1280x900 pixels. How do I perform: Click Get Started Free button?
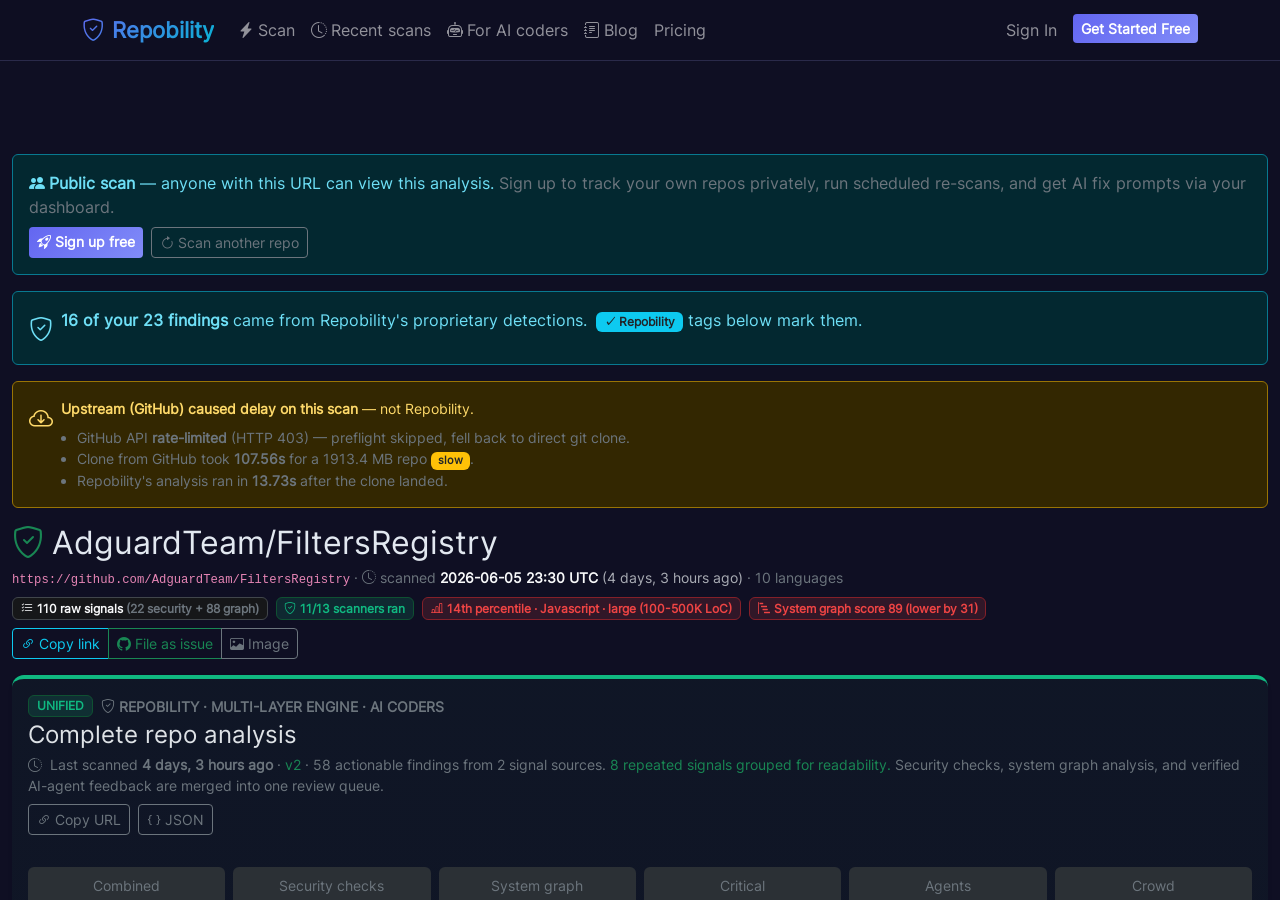[x=1135, y=29]
